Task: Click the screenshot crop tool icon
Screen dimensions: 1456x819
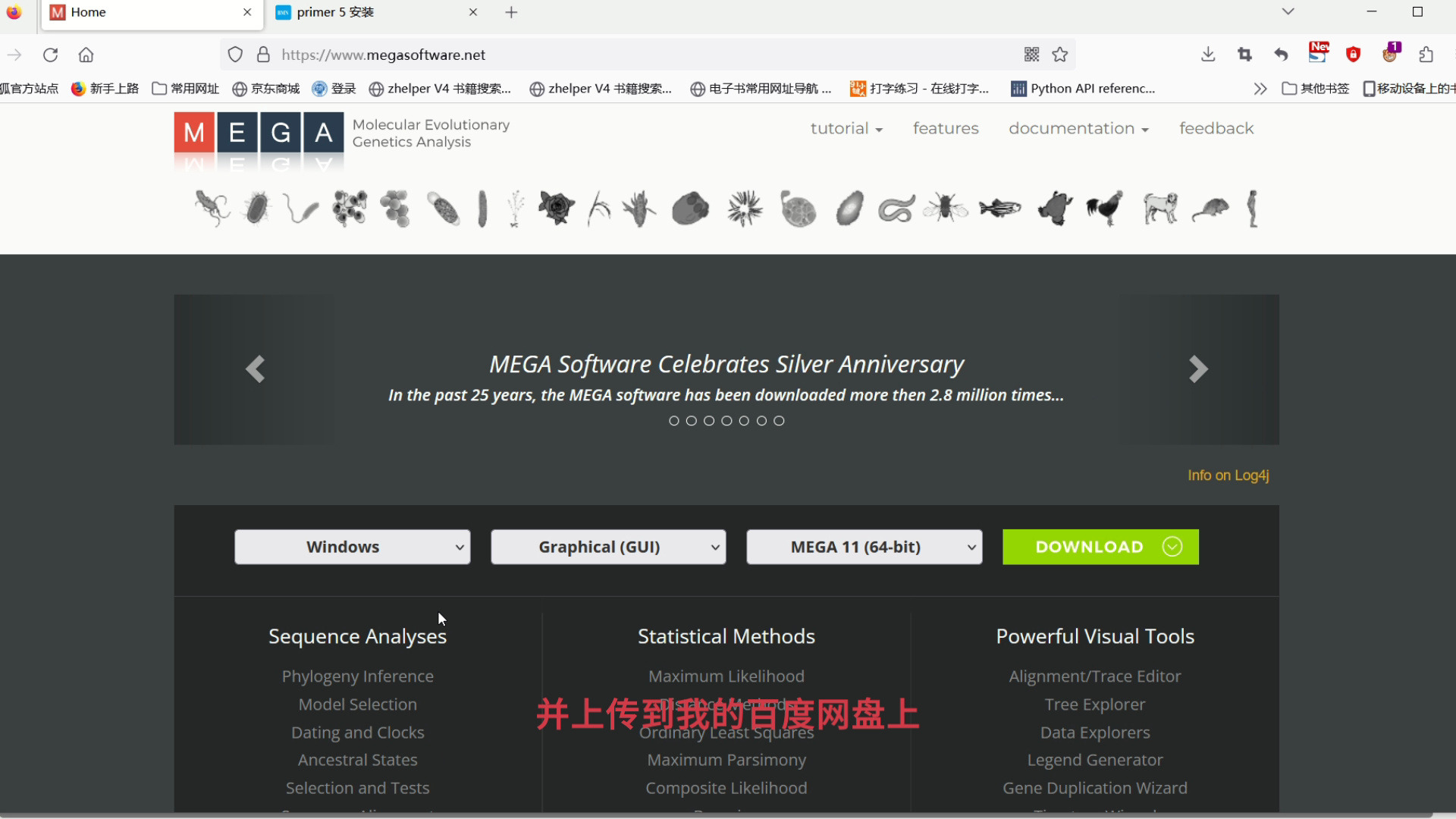Action: coord(1244,55)
